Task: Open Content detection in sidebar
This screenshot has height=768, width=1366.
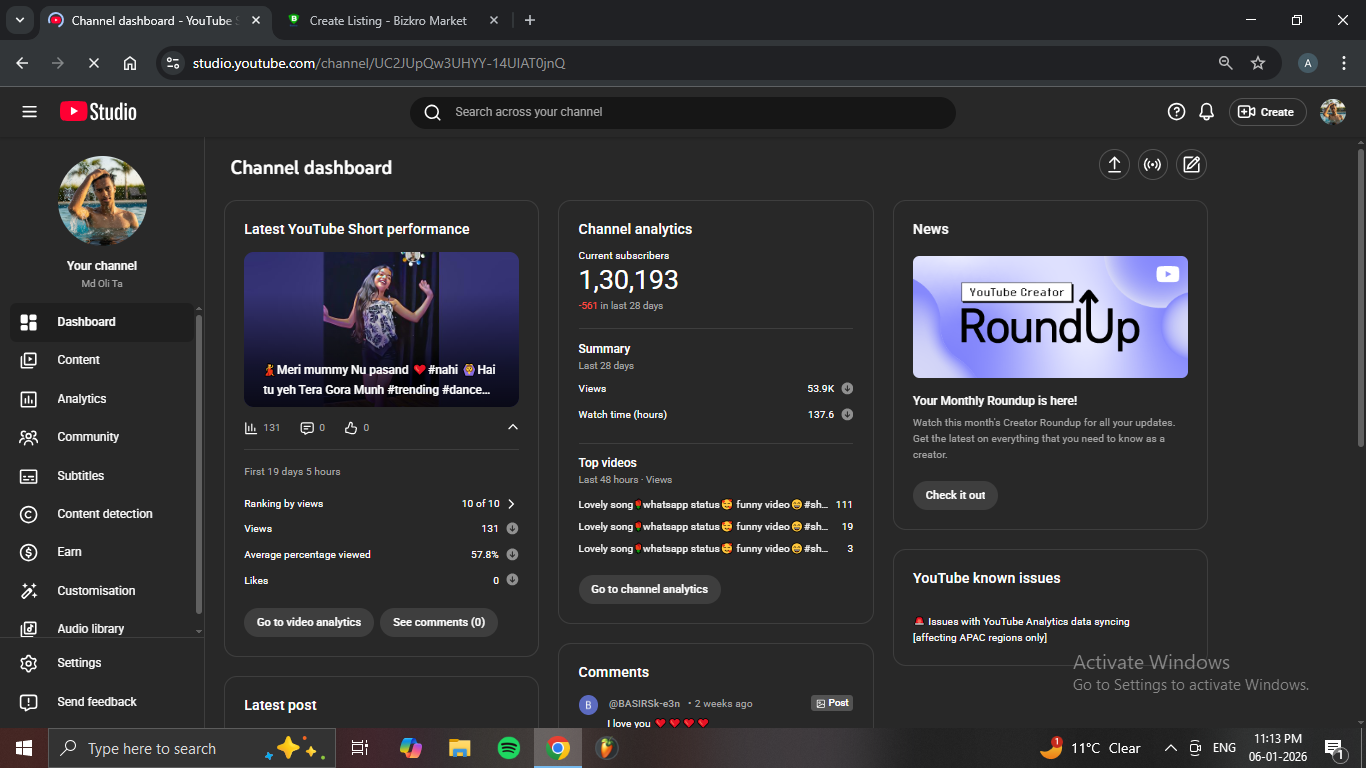Action: point(104,514)
